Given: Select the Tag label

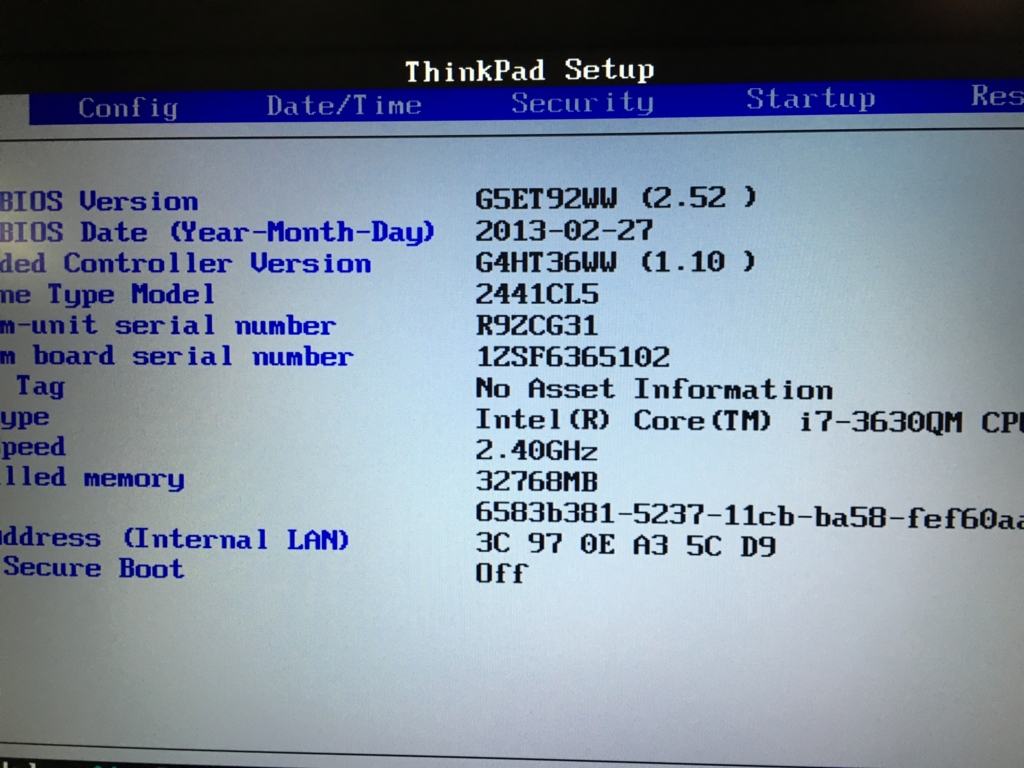Looking at the screenshot, I should 40,386.
